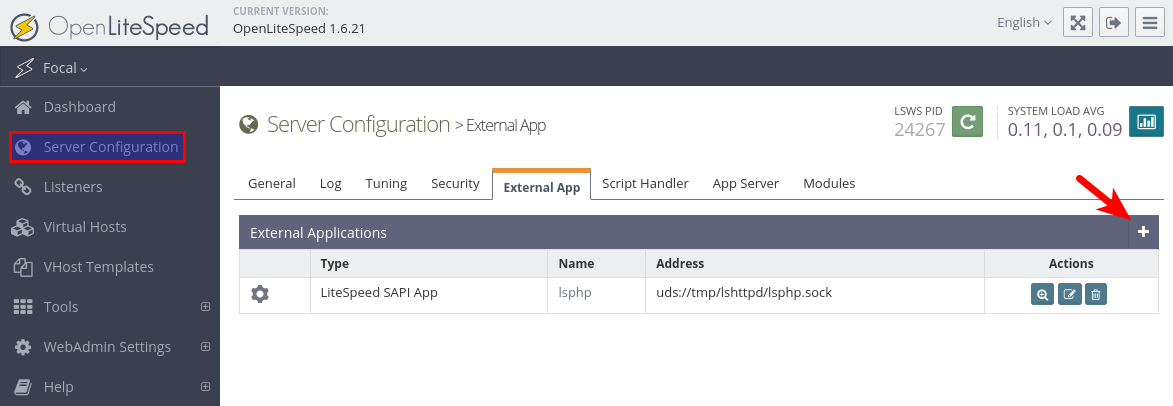Click the green graceful restart icon

966,121
